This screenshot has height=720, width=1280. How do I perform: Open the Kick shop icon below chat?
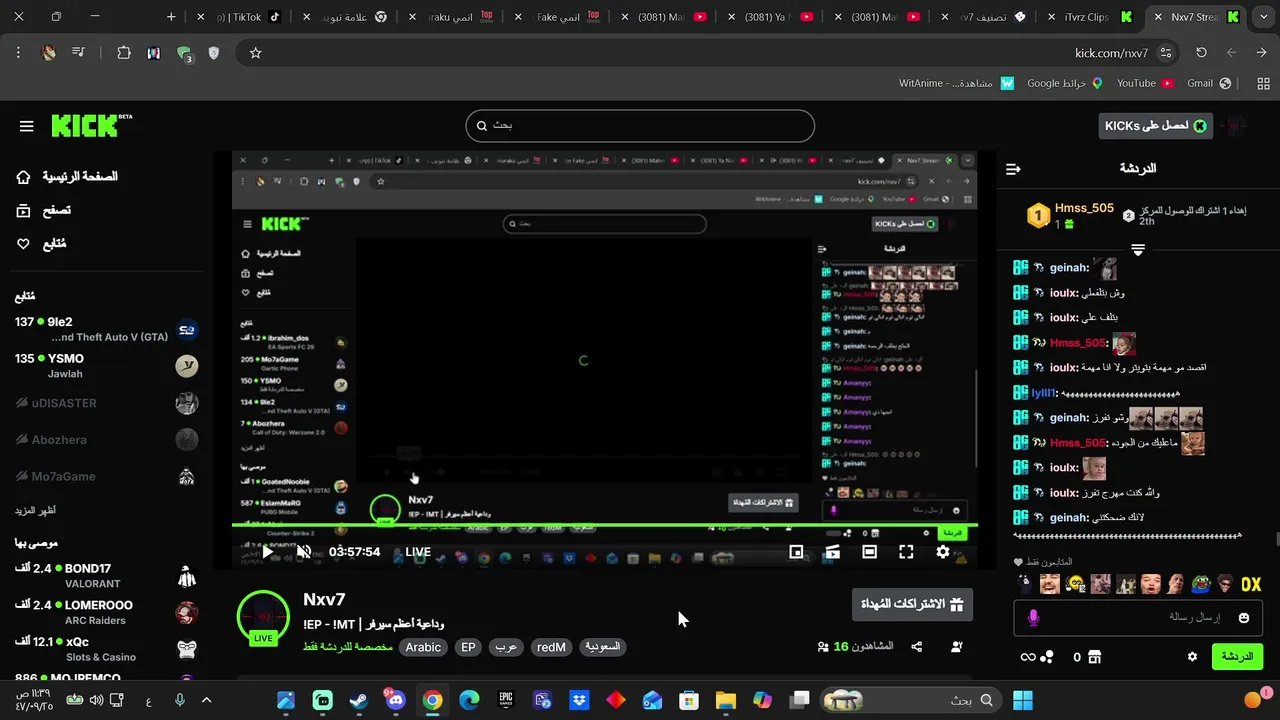tap(1094, 657)
